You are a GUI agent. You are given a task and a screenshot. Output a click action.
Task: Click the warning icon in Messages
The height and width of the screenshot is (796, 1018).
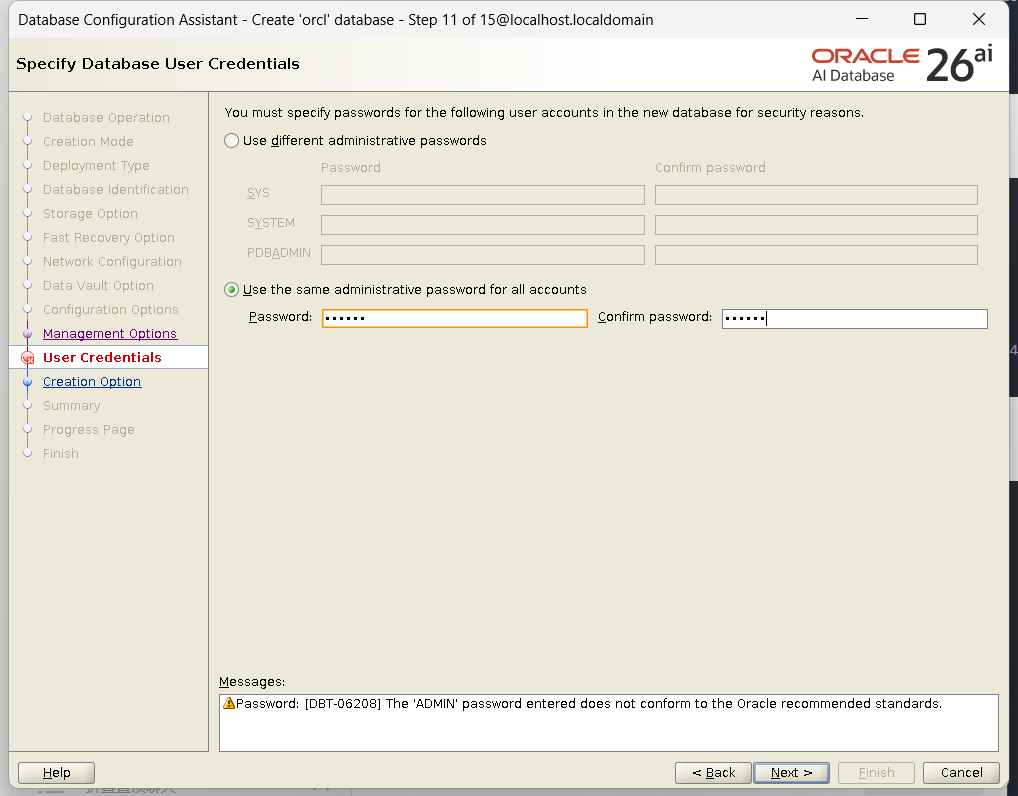pyautogui.click(x=229, y=703)
